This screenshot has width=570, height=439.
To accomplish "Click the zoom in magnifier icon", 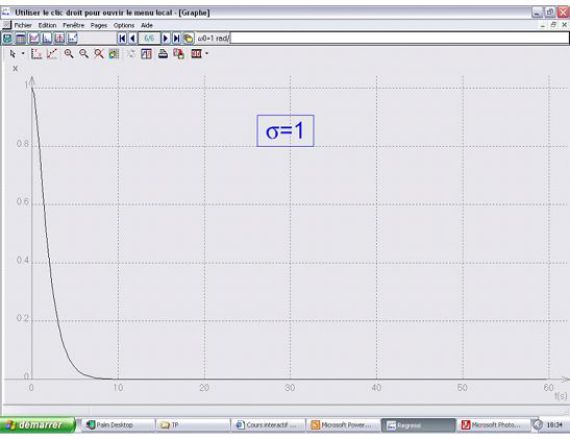I will [x=69, y=54].
